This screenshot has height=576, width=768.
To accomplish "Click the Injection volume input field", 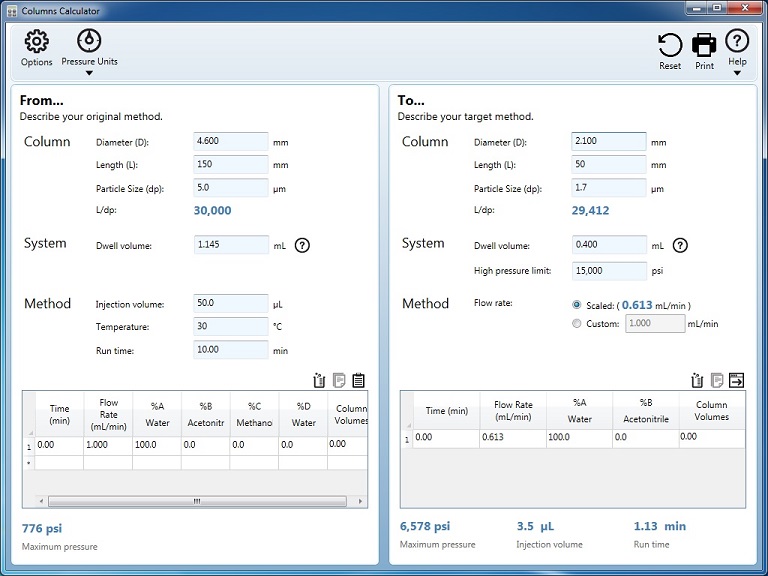I will [231, 303].
